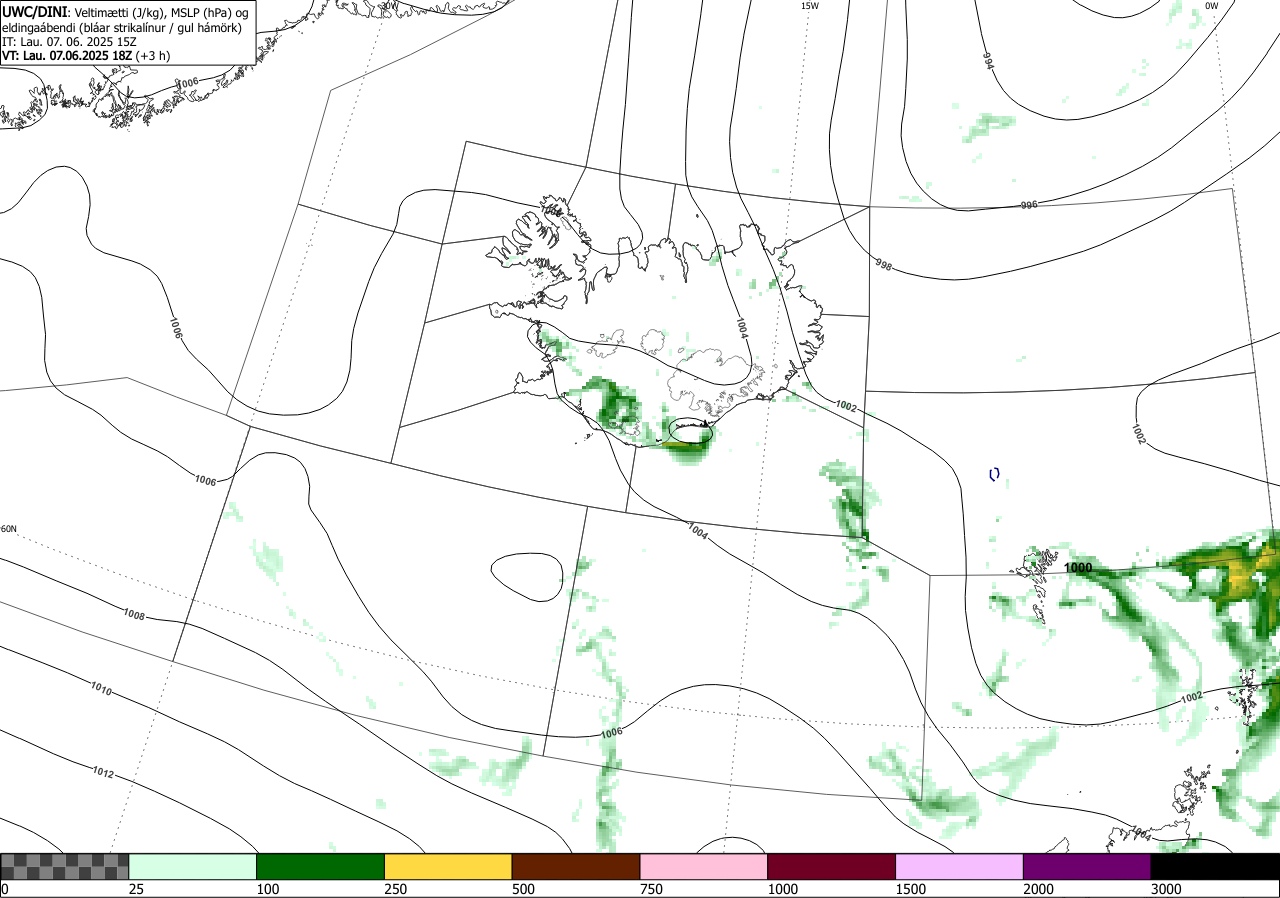1280x898 pixels.
Task: Select the light pink 750–1000 legend swatch
Action: [704, 866]
